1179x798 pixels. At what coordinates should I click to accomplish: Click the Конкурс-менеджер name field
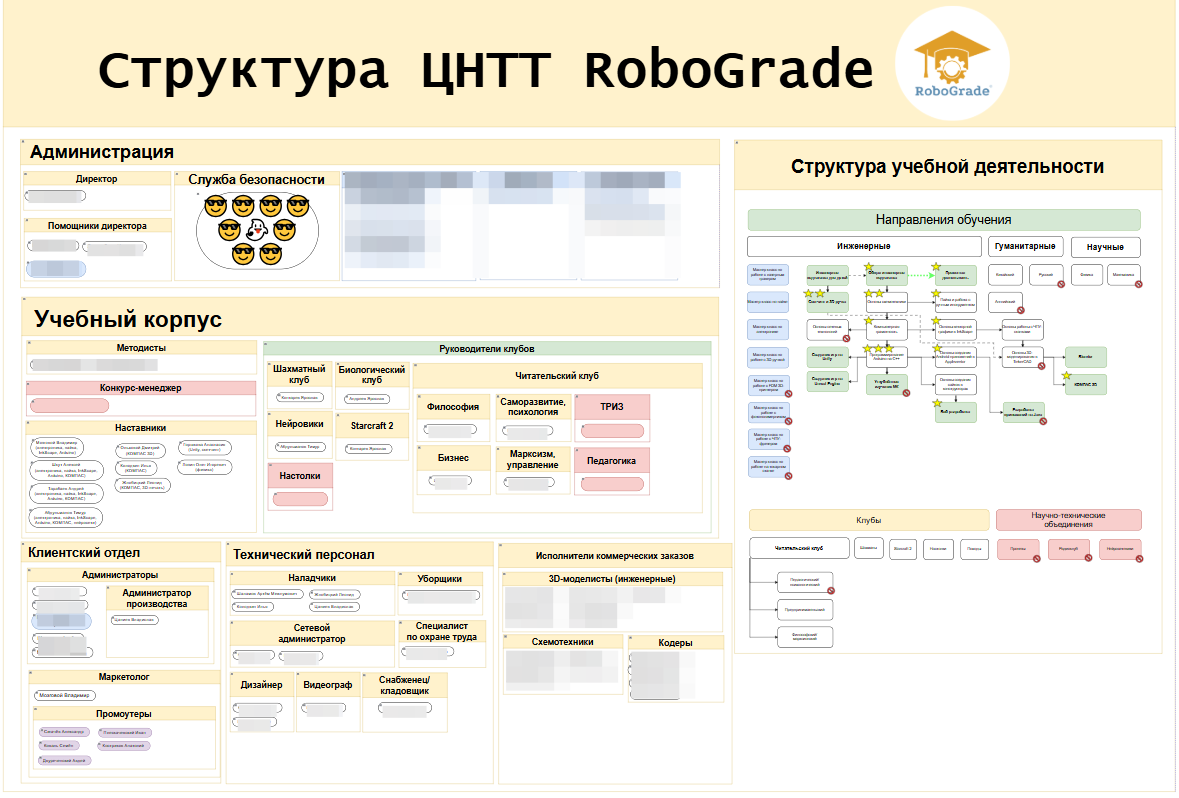70,404
